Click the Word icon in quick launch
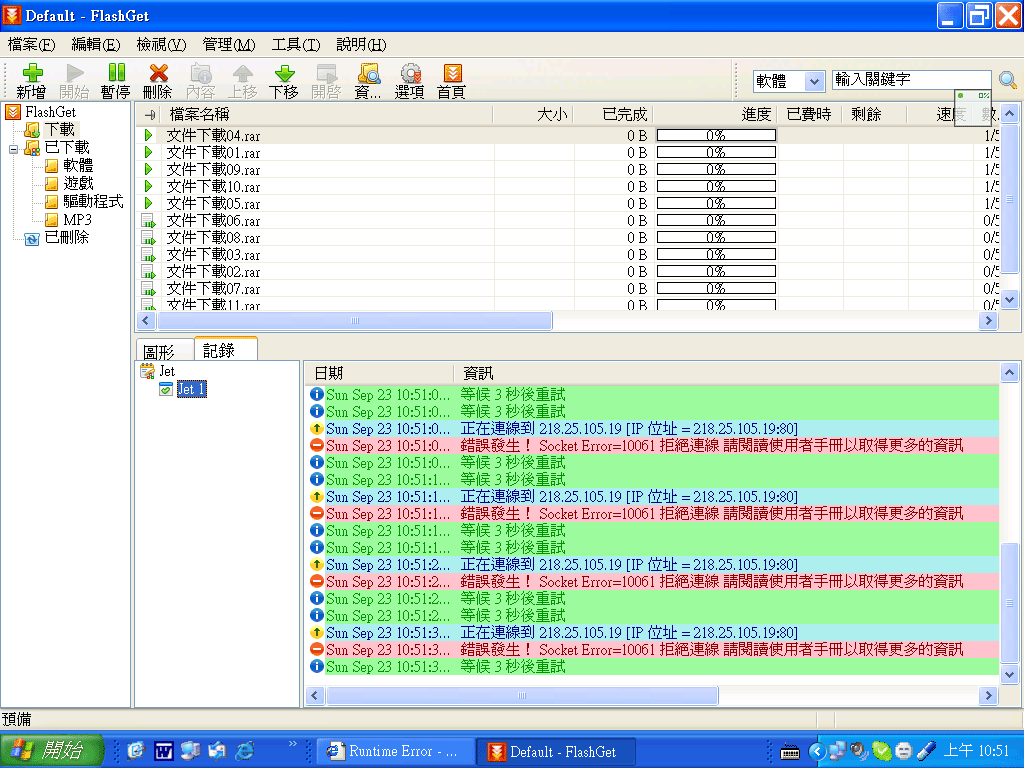Viewport: 1024px width, 768px height. pos(163,751)
